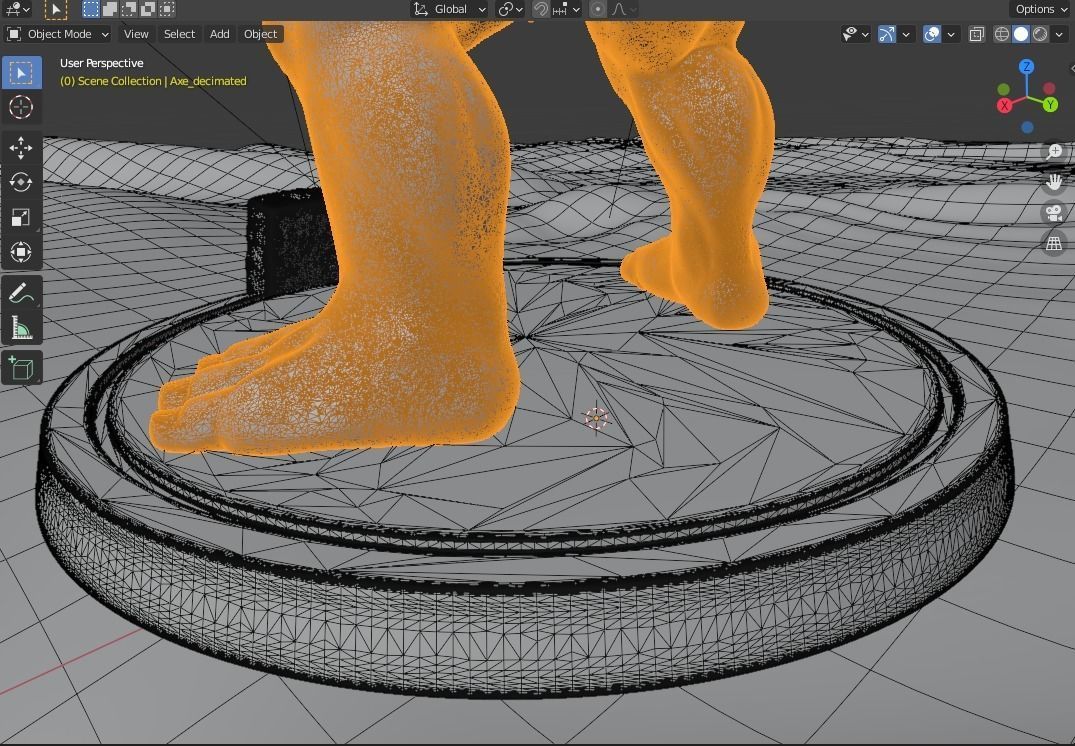Viewport: 1075px width, 746px height.
Task: Toggle viewport gizmos display
Action: (886, 34)
